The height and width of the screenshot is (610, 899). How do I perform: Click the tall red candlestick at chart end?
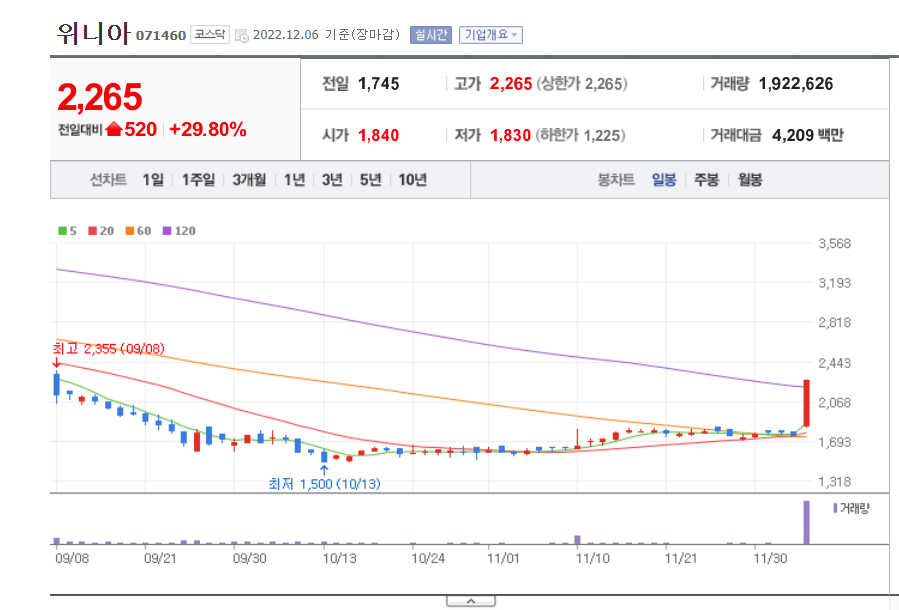tap(807, 403)
